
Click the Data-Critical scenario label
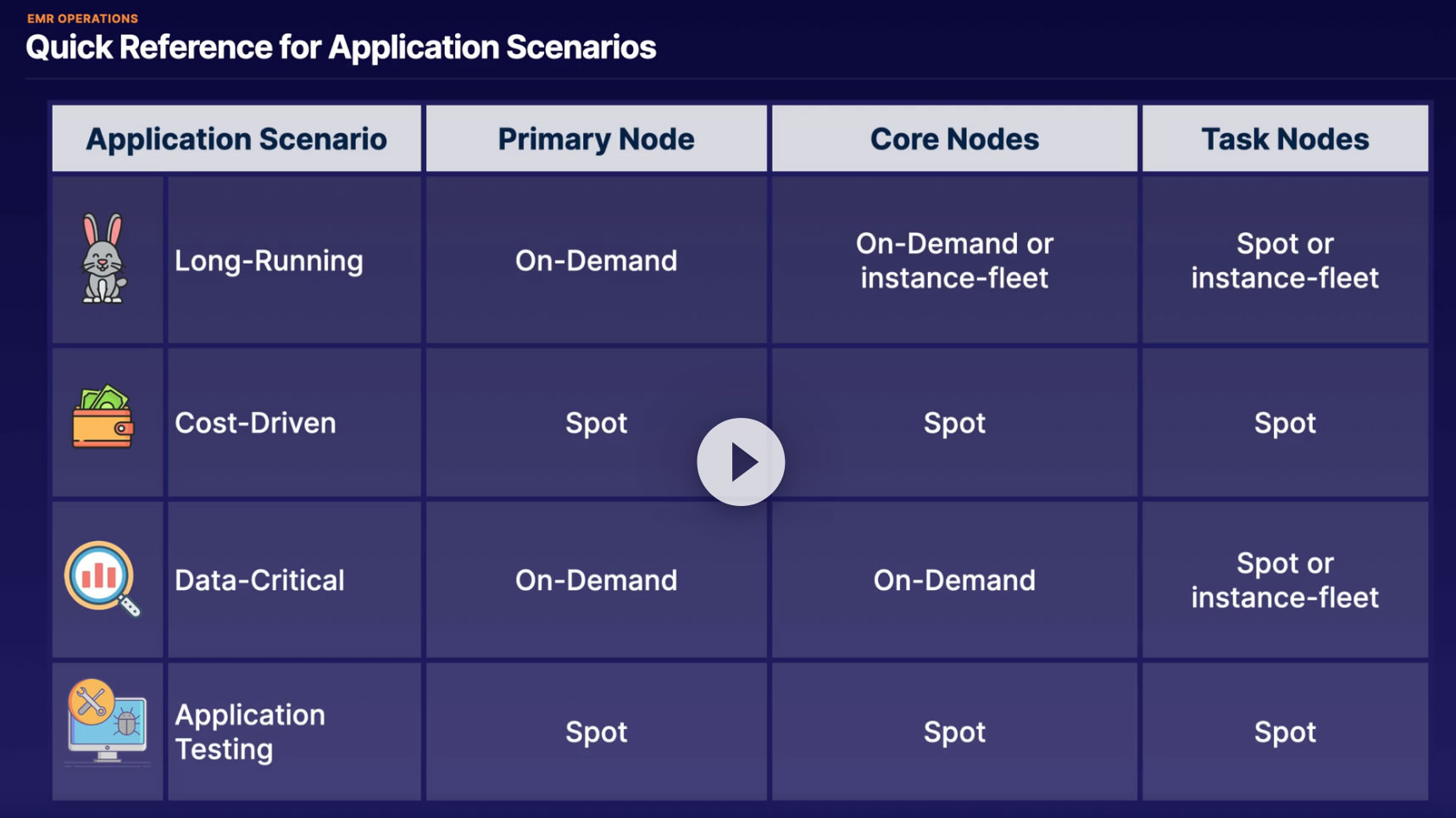259,581
